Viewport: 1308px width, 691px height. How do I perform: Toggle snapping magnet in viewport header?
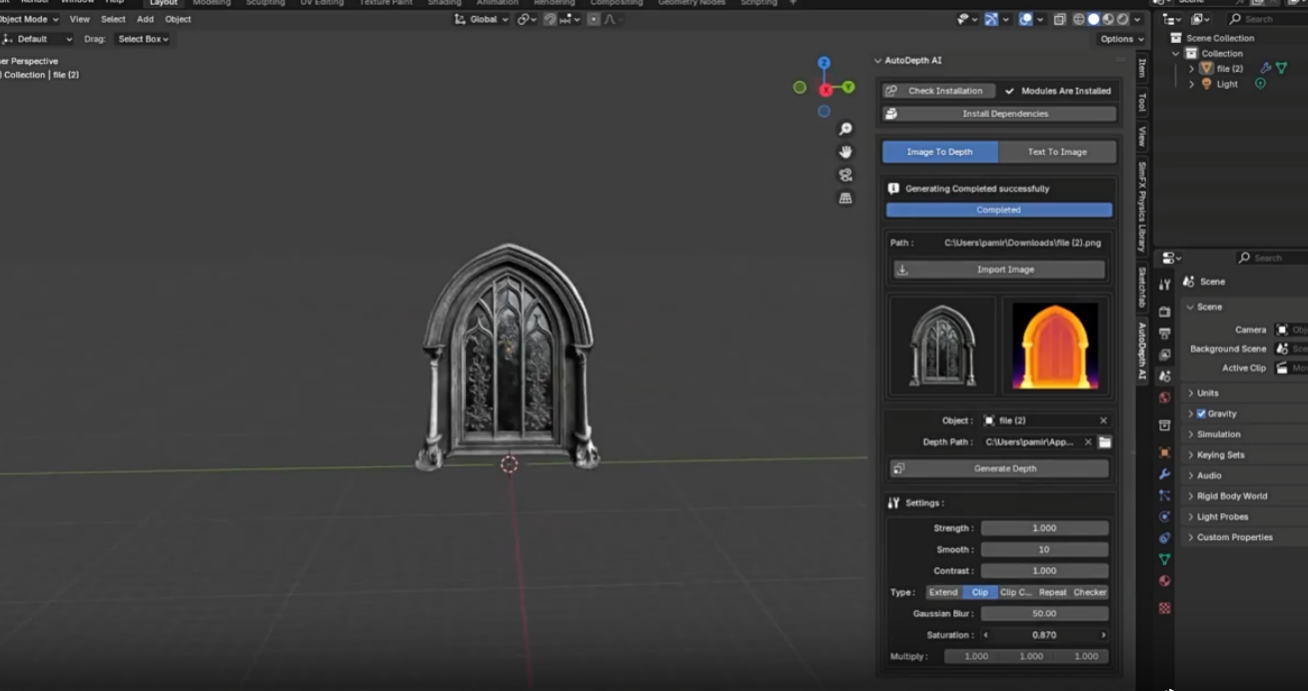point(550,19)
